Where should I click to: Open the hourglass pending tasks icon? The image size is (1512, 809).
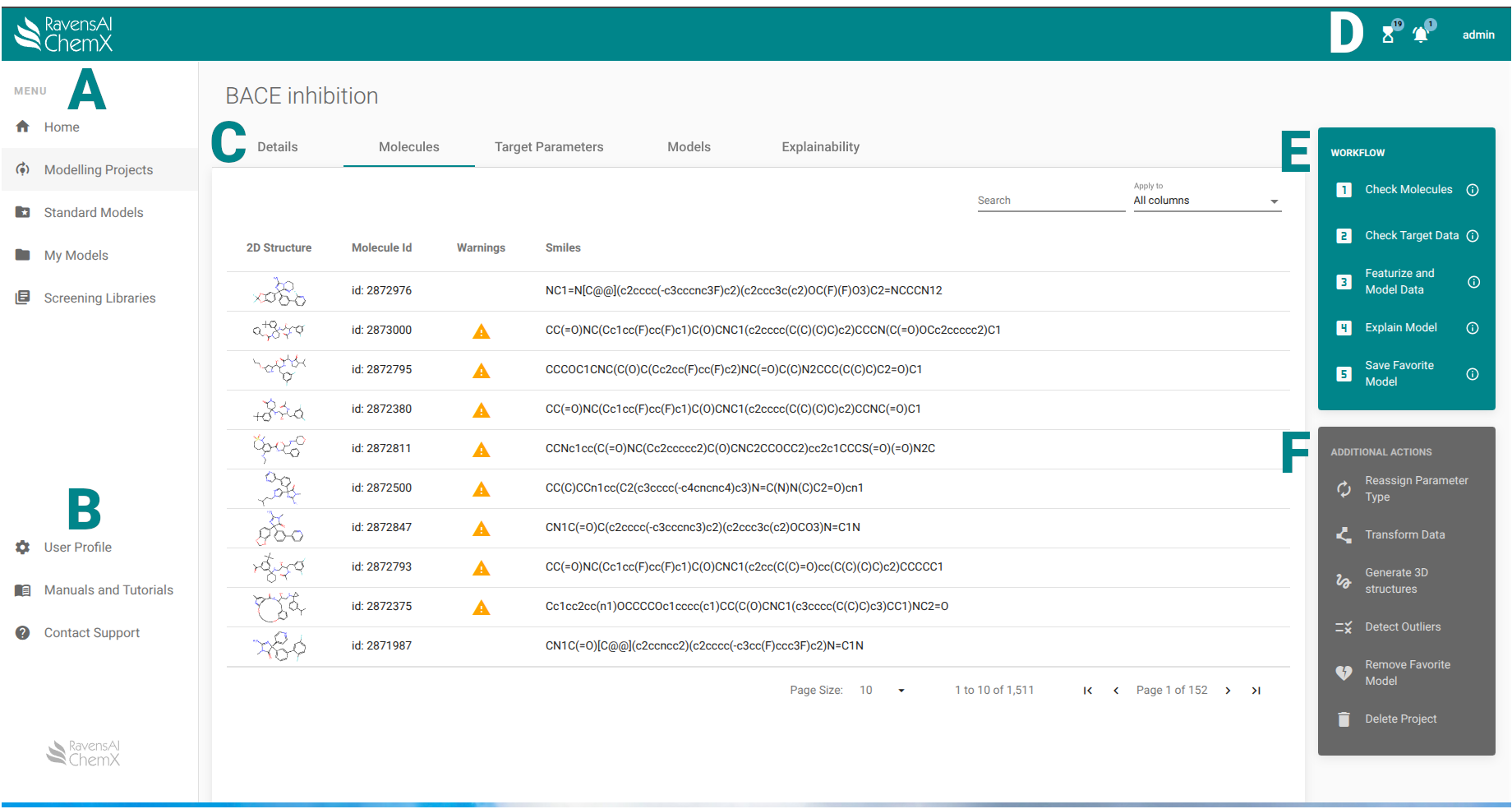tap(1388, 35)
